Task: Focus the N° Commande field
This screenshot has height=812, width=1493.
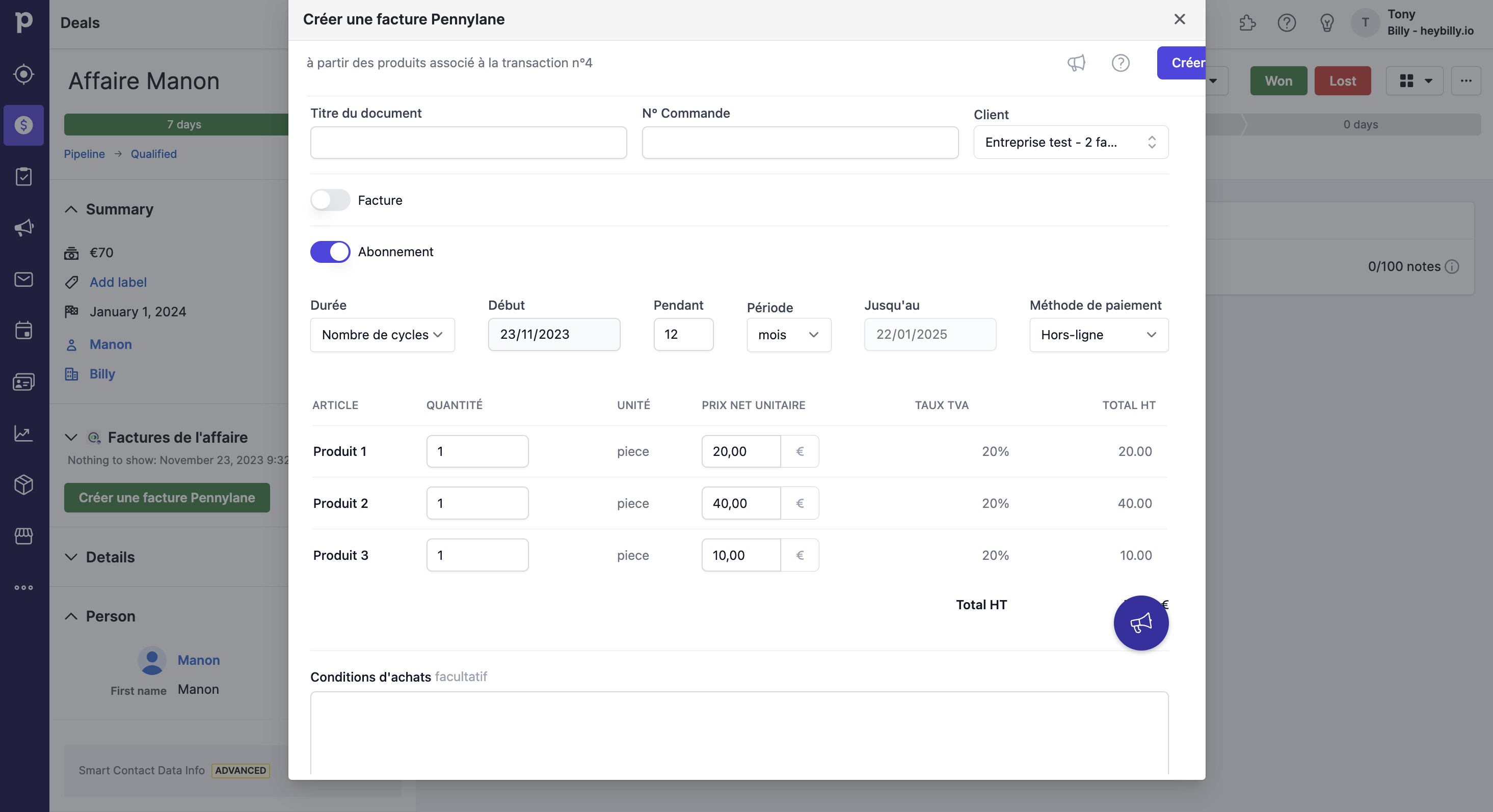Action: point(800,143)
